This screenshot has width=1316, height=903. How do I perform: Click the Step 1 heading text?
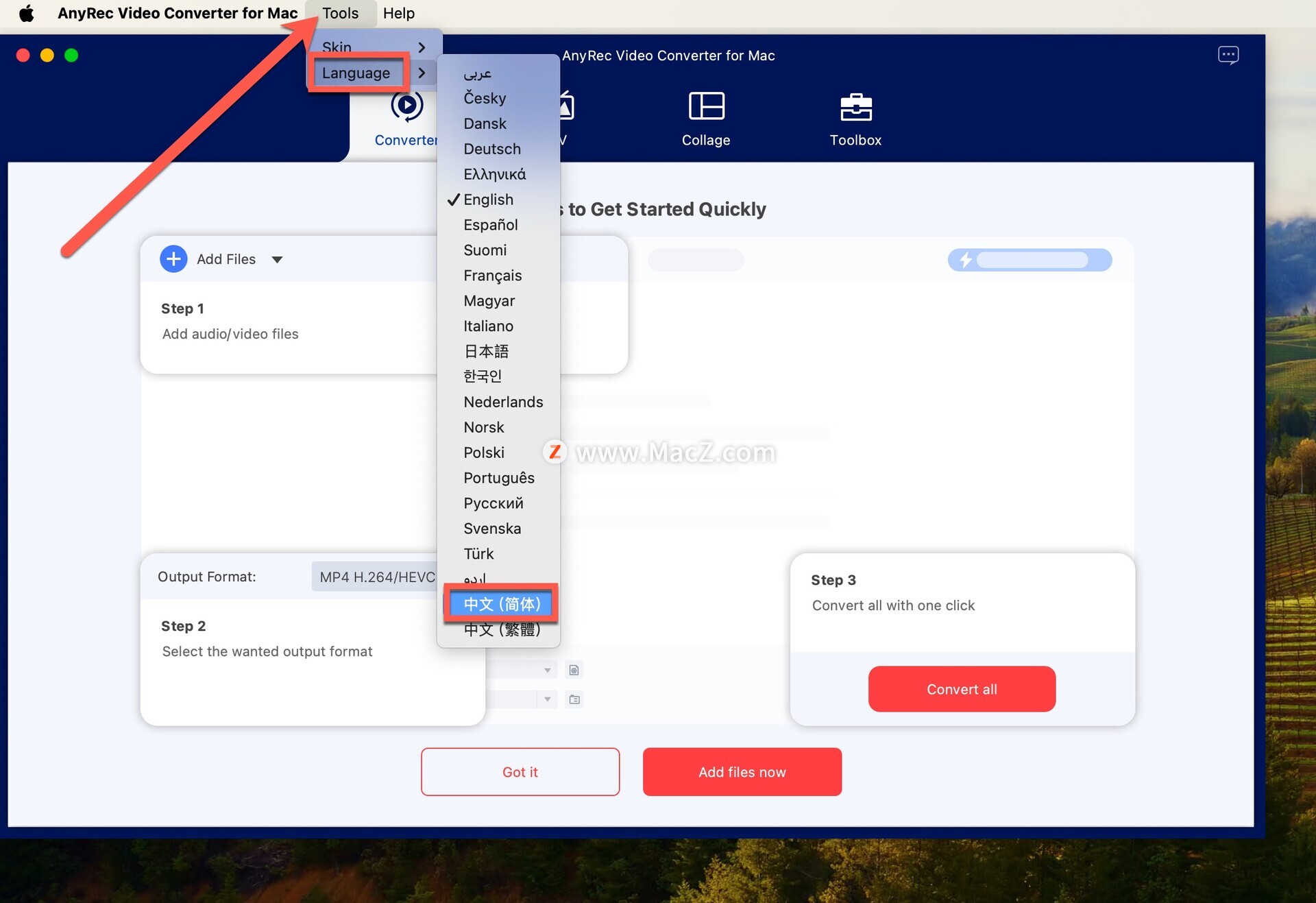[182, 309]
